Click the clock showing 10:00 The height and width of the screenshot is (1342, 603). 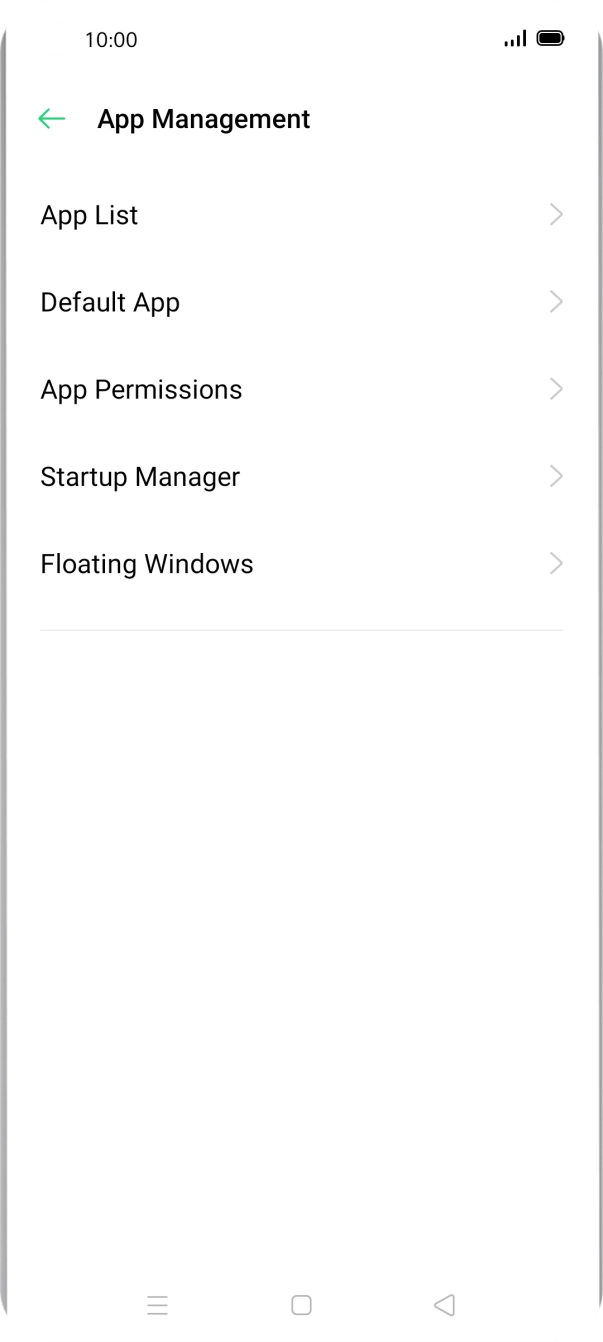(x=111, y=40)
